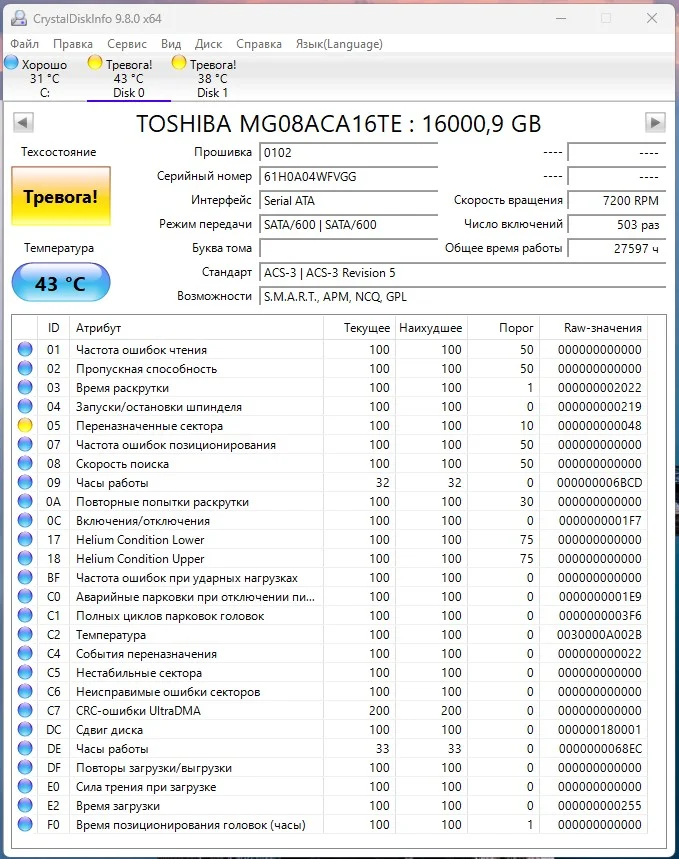
Task: Switch to the Disk 1 label
Action: click(x=212, y=93)
